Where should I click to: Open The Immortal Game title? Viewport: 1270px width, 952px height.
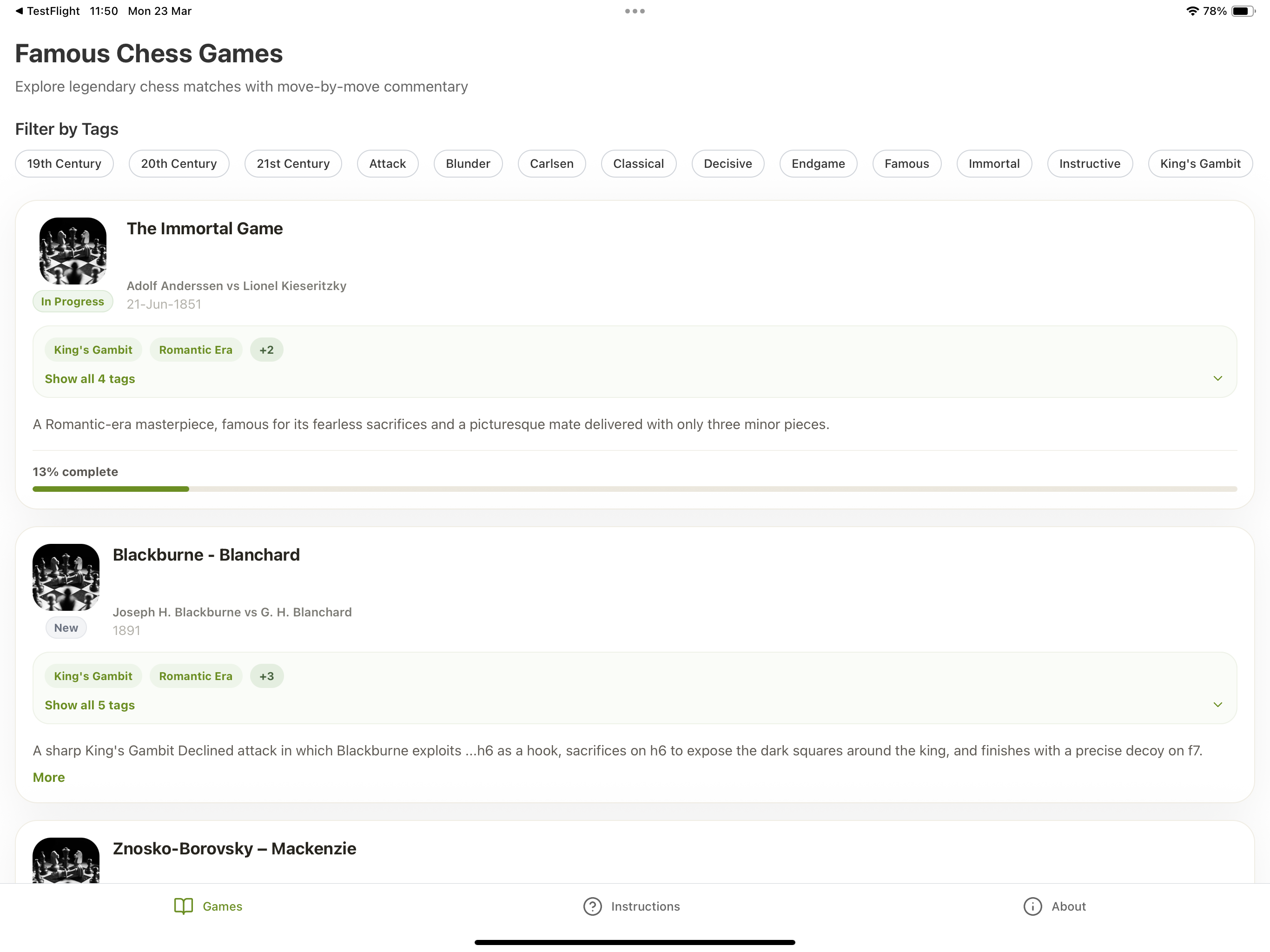(x=205, y=229)
